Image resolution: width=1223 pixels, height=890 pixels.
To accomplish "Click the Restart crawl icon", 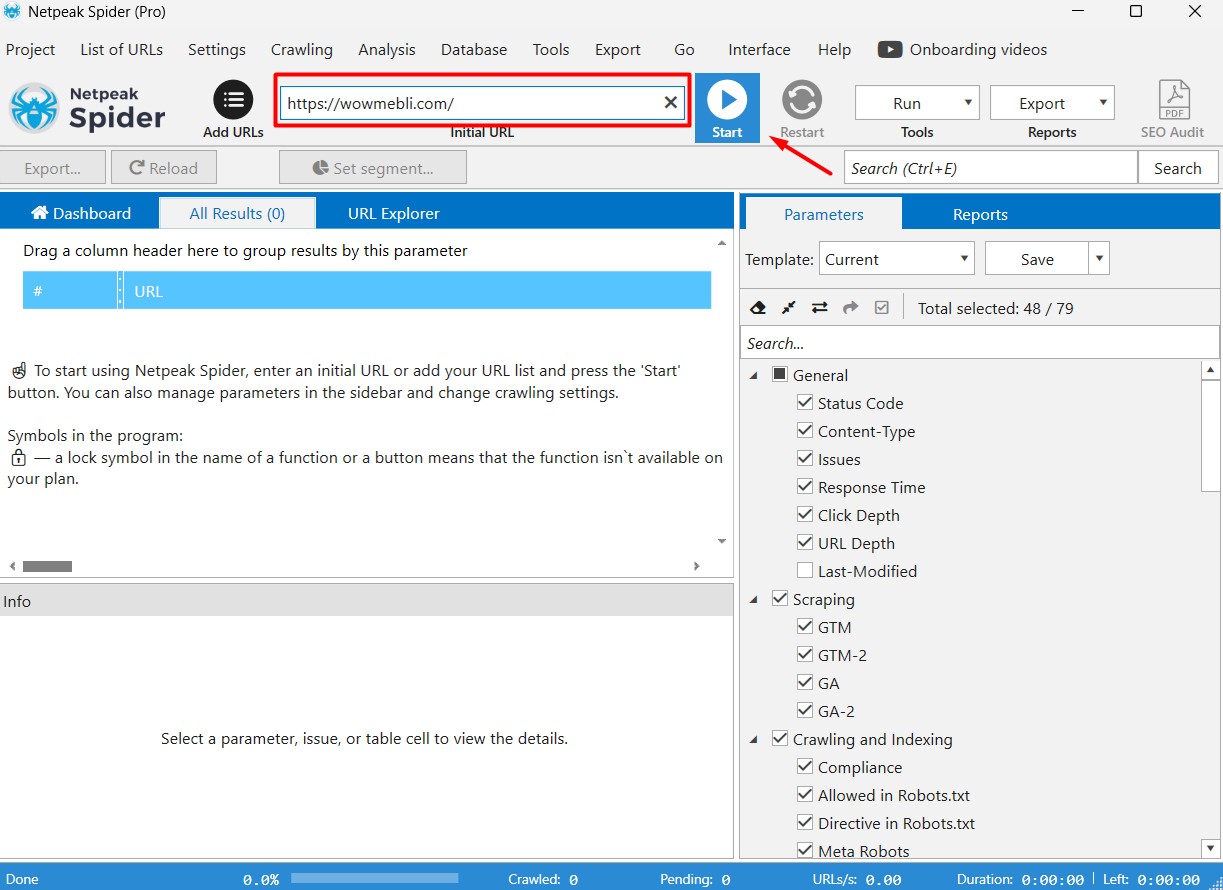I will tap(802, 100).
